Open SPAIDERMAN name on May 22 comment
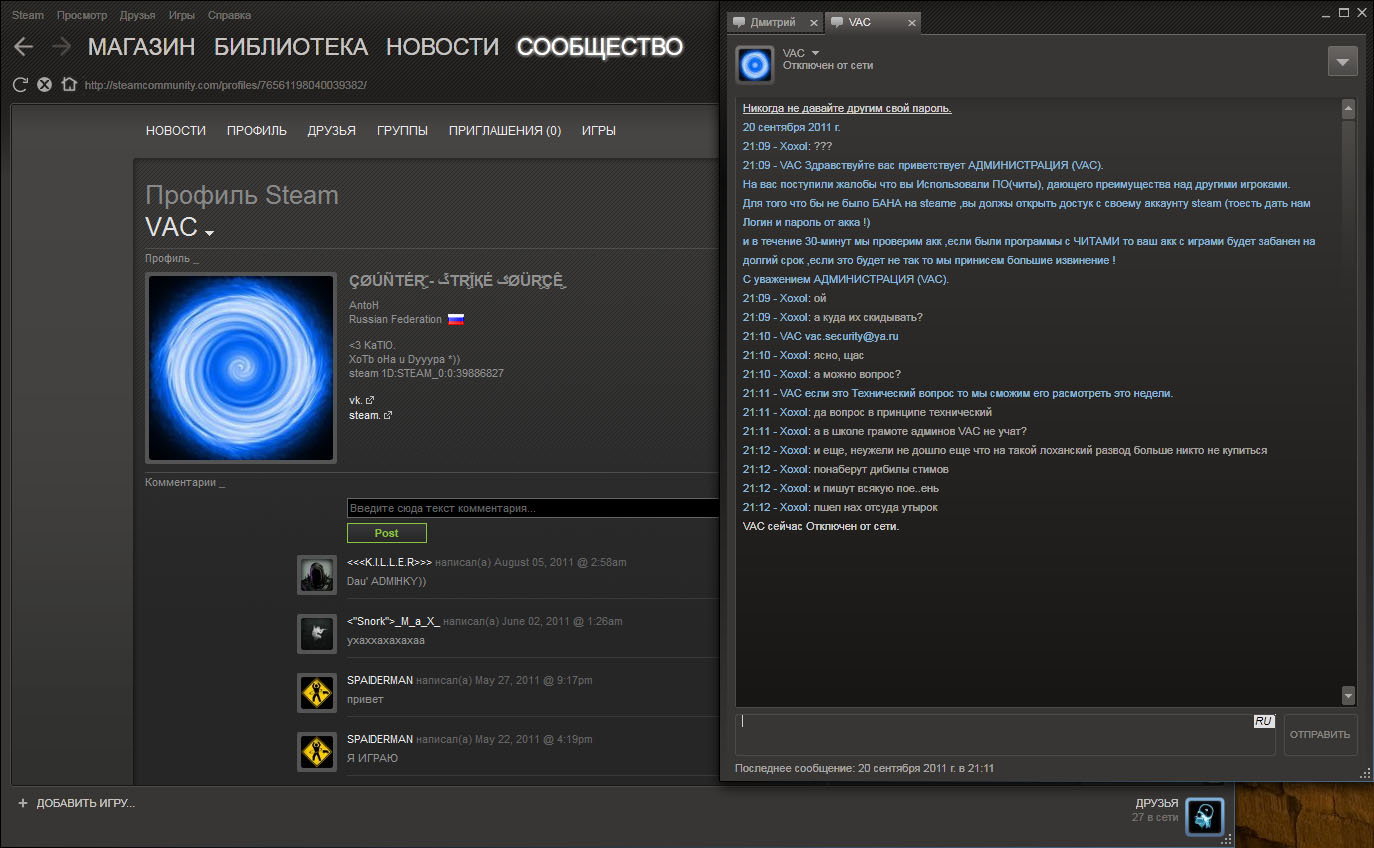Image resolution: width=1374 pixels, height=848 pixels. click(x=380, y=739)
